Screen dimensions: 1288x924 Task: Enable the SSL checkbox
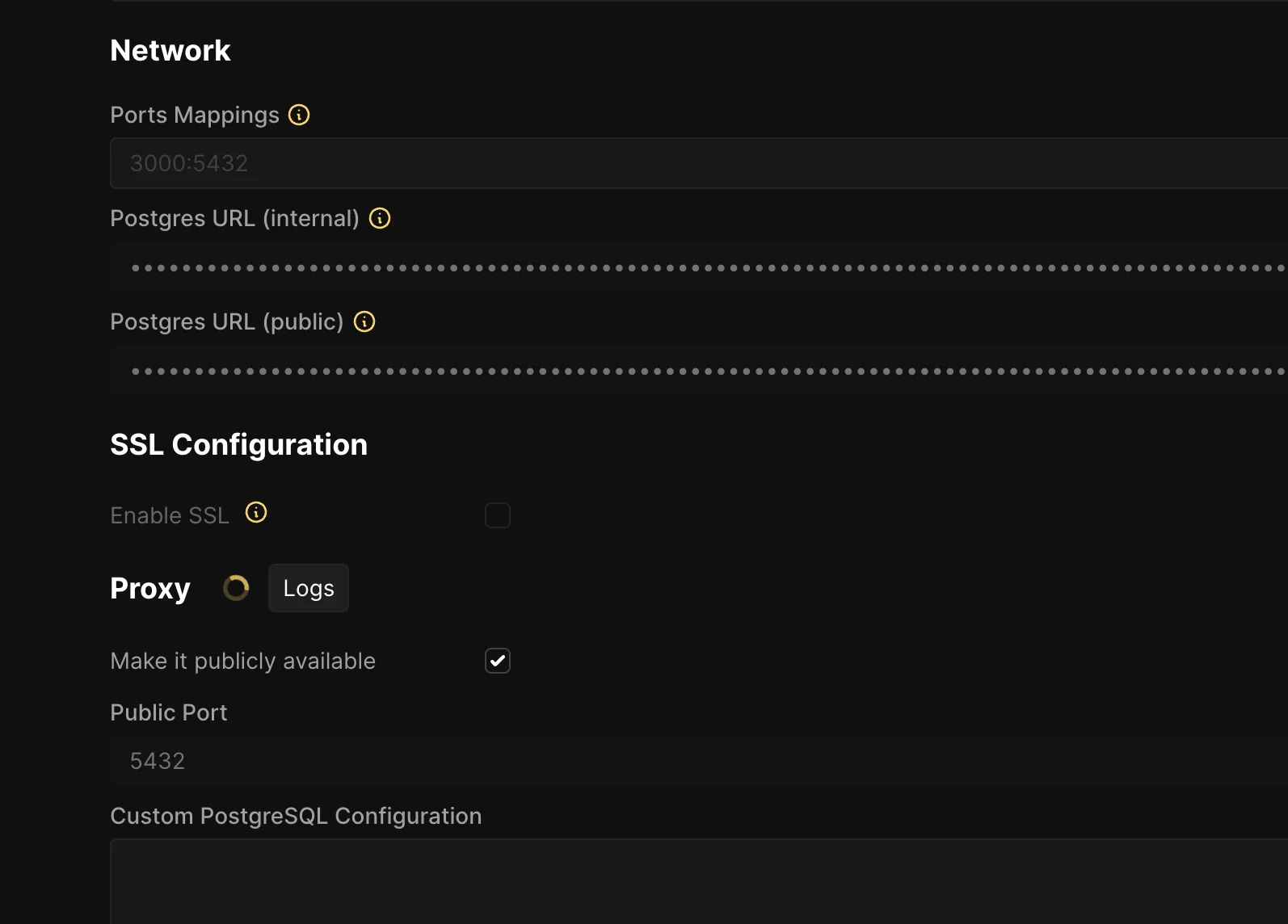[498, 515]
